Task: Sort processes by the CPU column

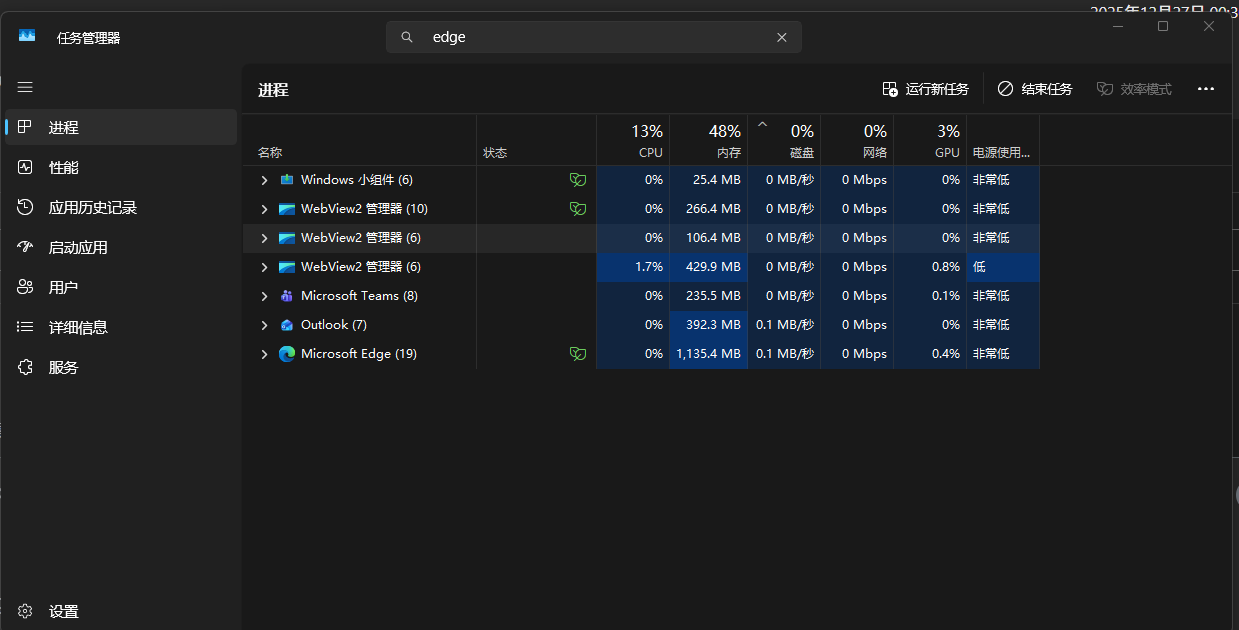Action: 633,140
